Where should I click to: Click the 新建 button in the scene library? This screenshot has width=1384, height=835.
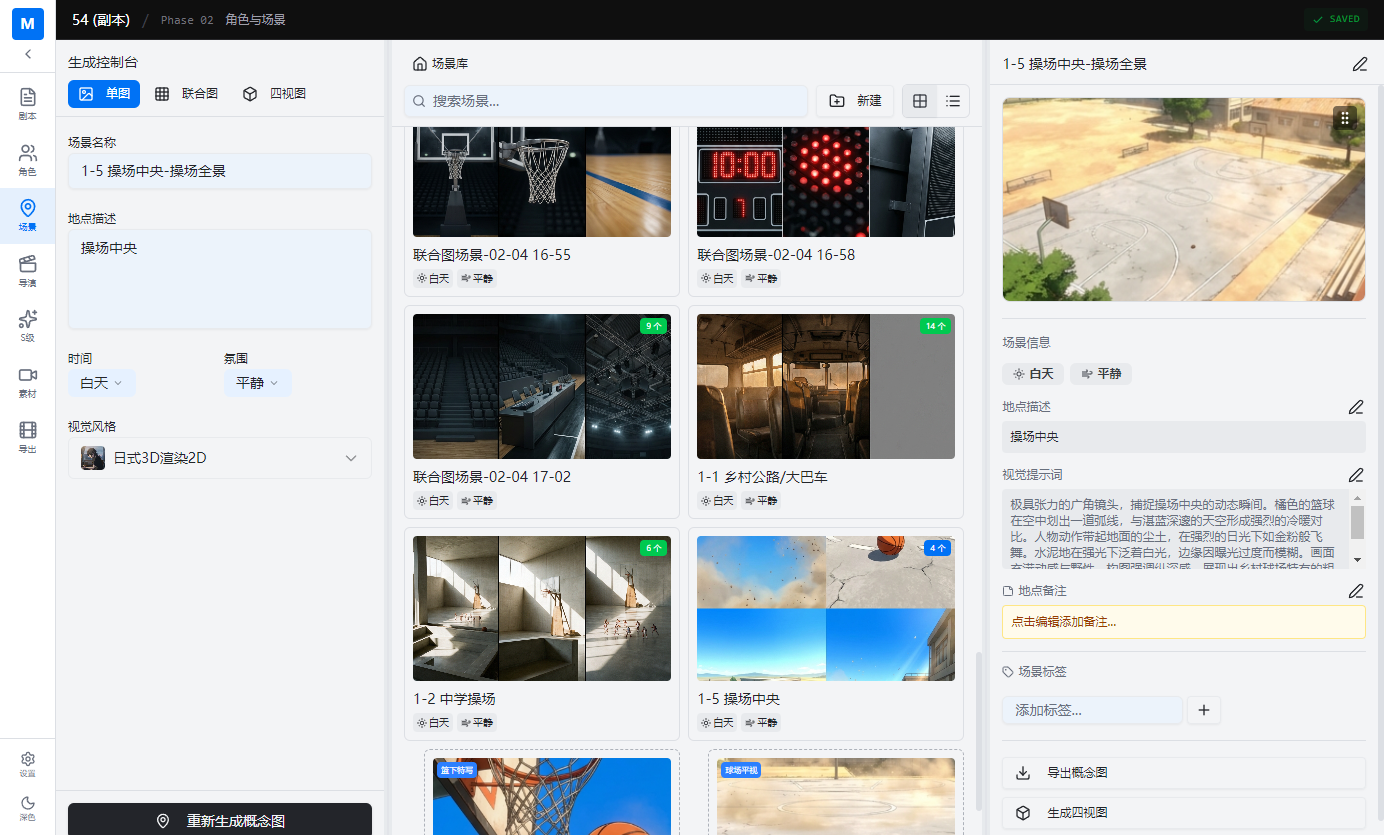click(x=855, y=101)
